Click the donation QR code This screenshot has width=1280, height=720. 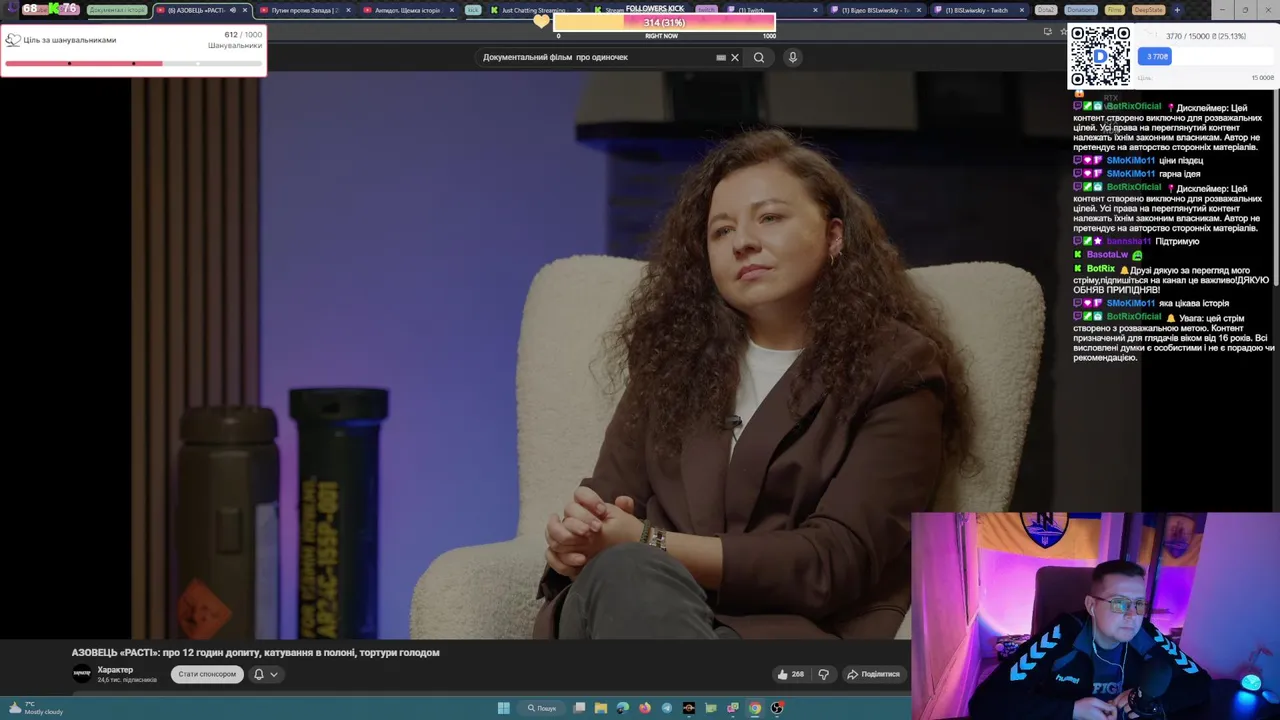click(x=1100, y=56)
